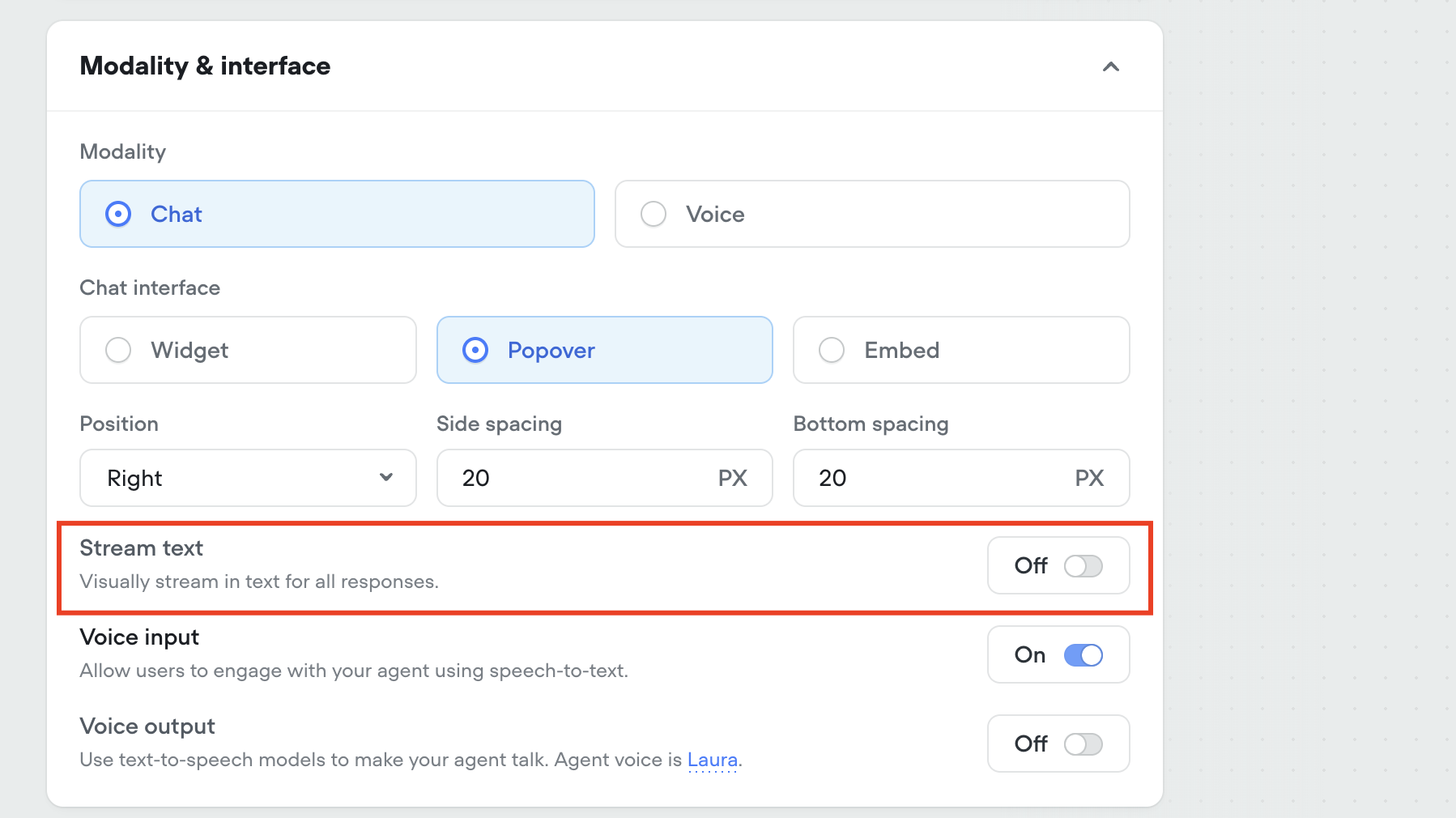Click the Embed radio circle icon
The image size is (1456, 818).
pyautogui.click(x=832, y=350)
